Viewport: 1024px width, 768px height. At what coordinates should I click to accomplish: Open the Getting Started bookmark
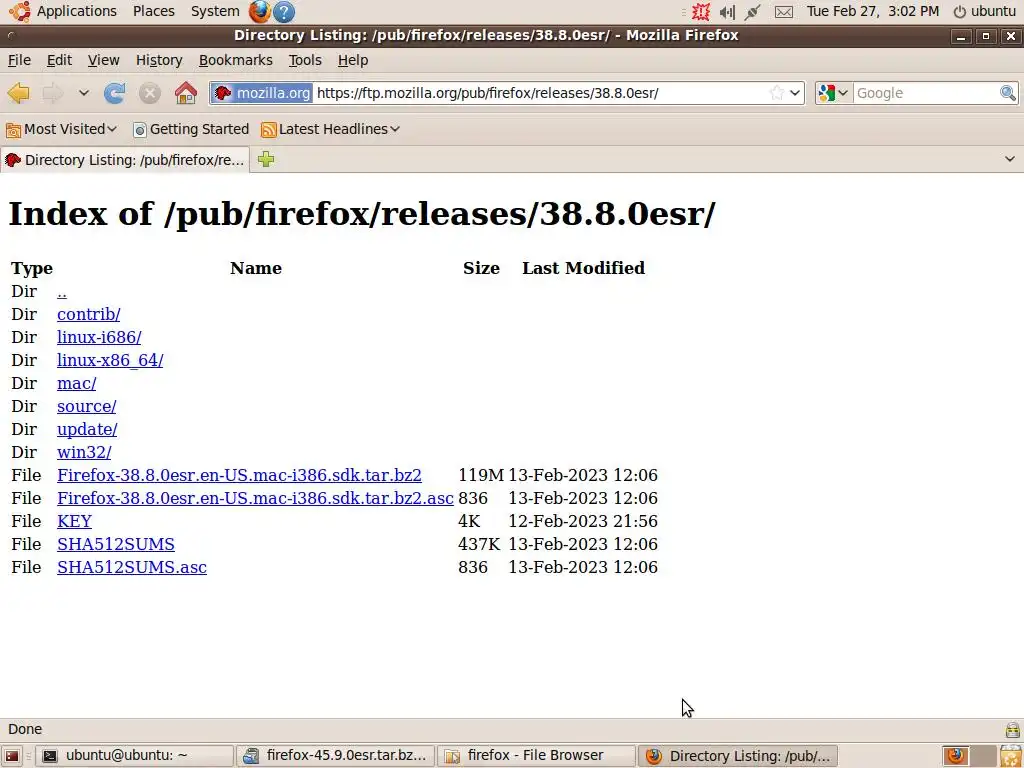(191, 129)
